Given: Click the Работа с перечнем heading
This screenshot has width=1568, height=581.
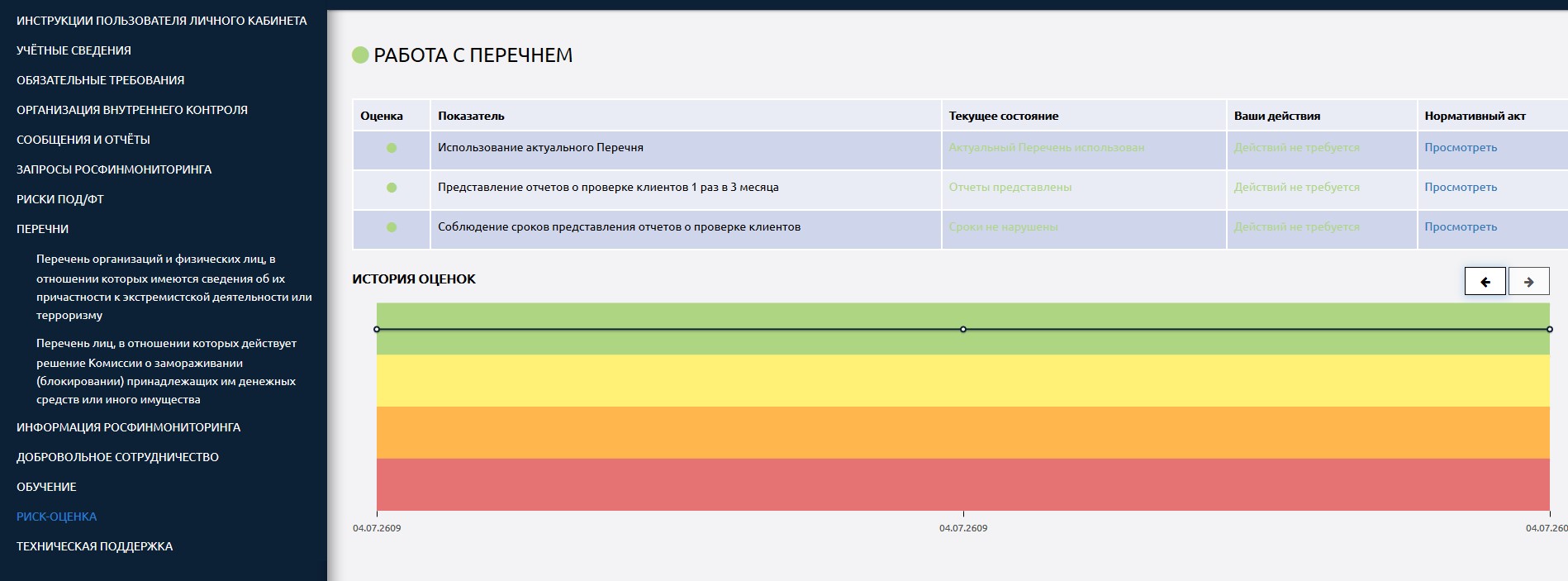Looking at the screenshot, I should 473,55.
